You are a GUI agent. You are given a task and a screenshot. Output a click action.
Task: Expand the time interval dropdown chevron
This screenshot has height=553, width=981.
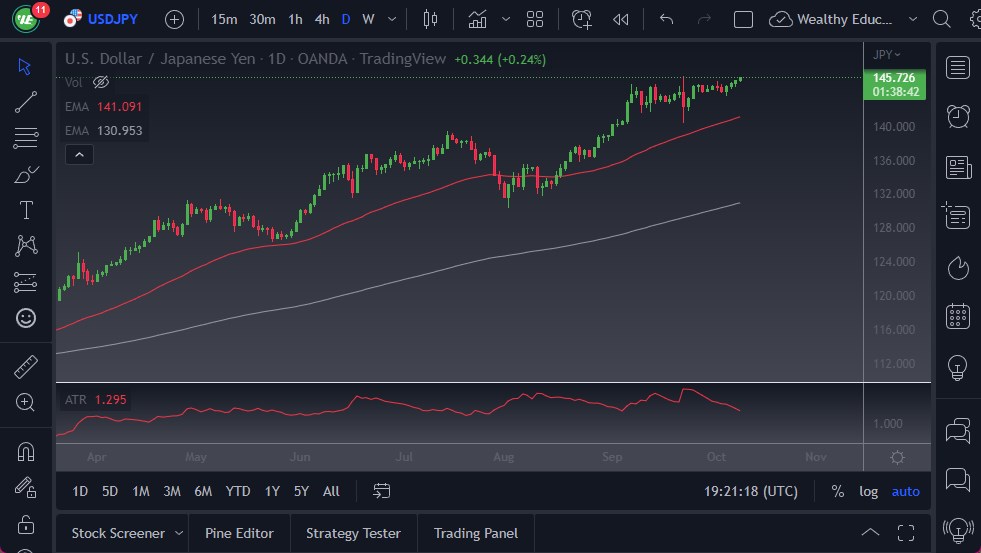point(390,19)
